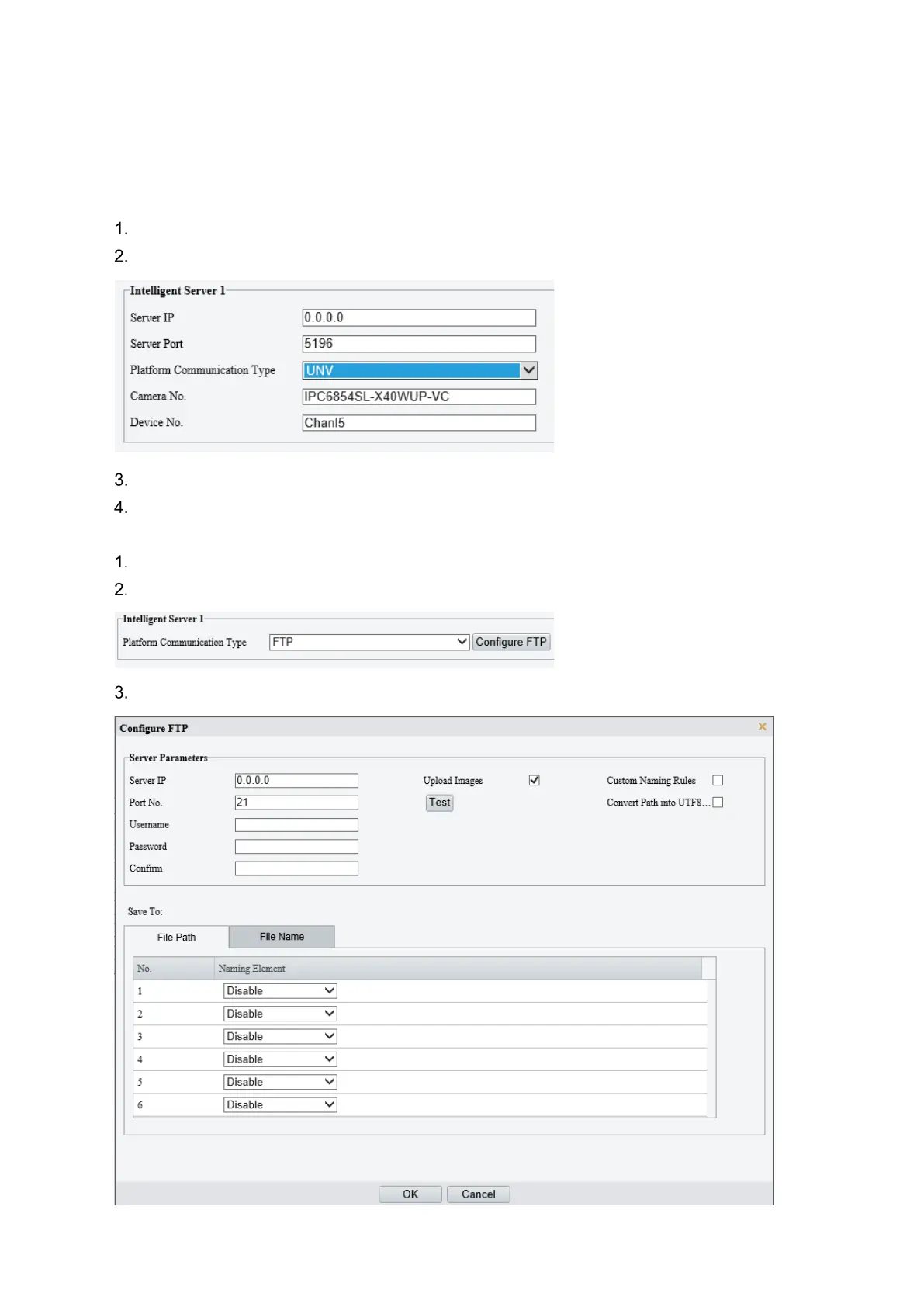This screenshot has width=924, height=1307.
Task: Switch to the File Name tab
Action: [x=282, y=937]
